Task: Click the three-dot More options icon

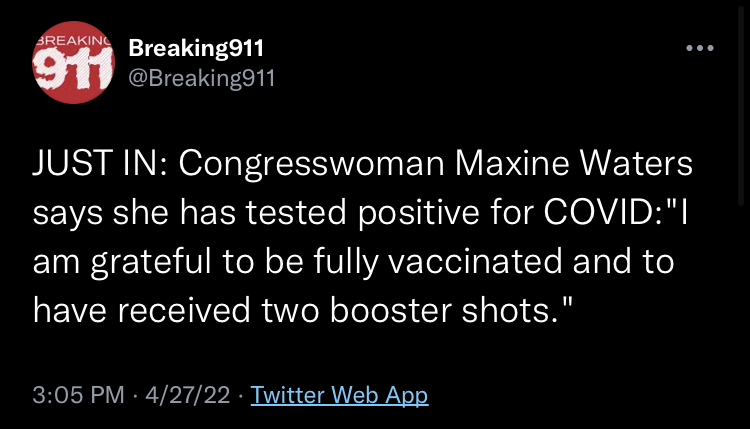Action: click(699, 48)
